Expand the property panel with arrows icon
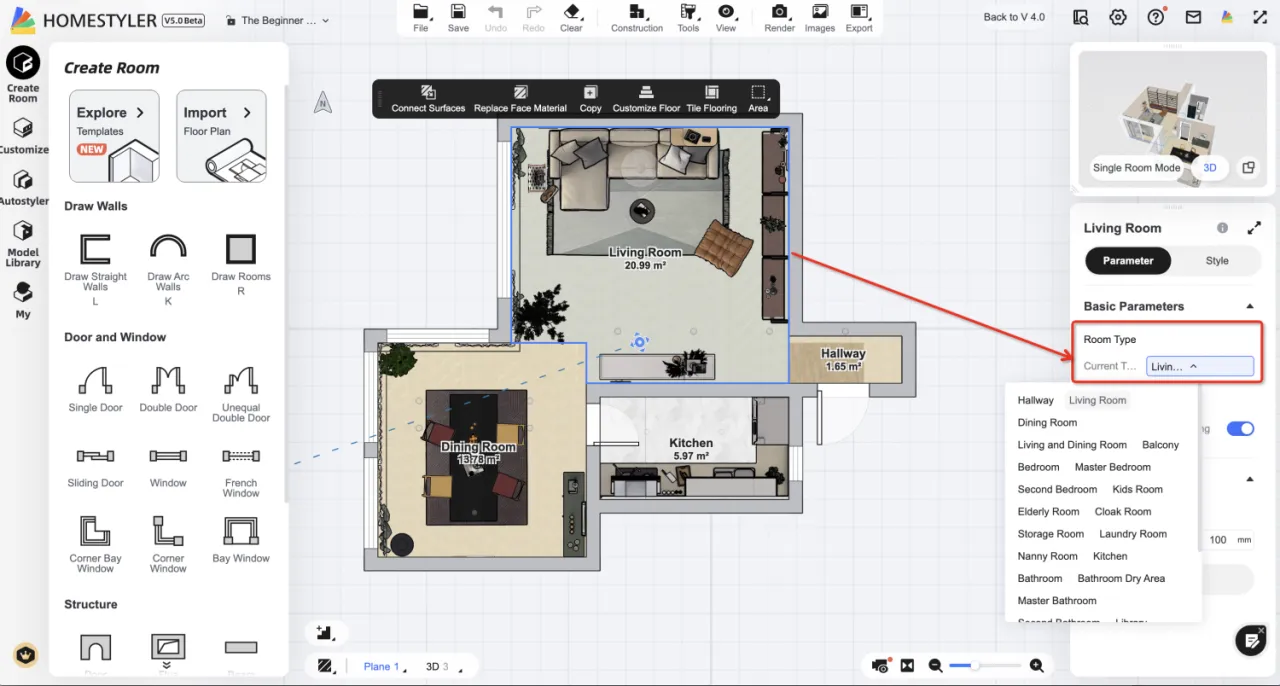Screen dimensions: 1280x686 1254,228
